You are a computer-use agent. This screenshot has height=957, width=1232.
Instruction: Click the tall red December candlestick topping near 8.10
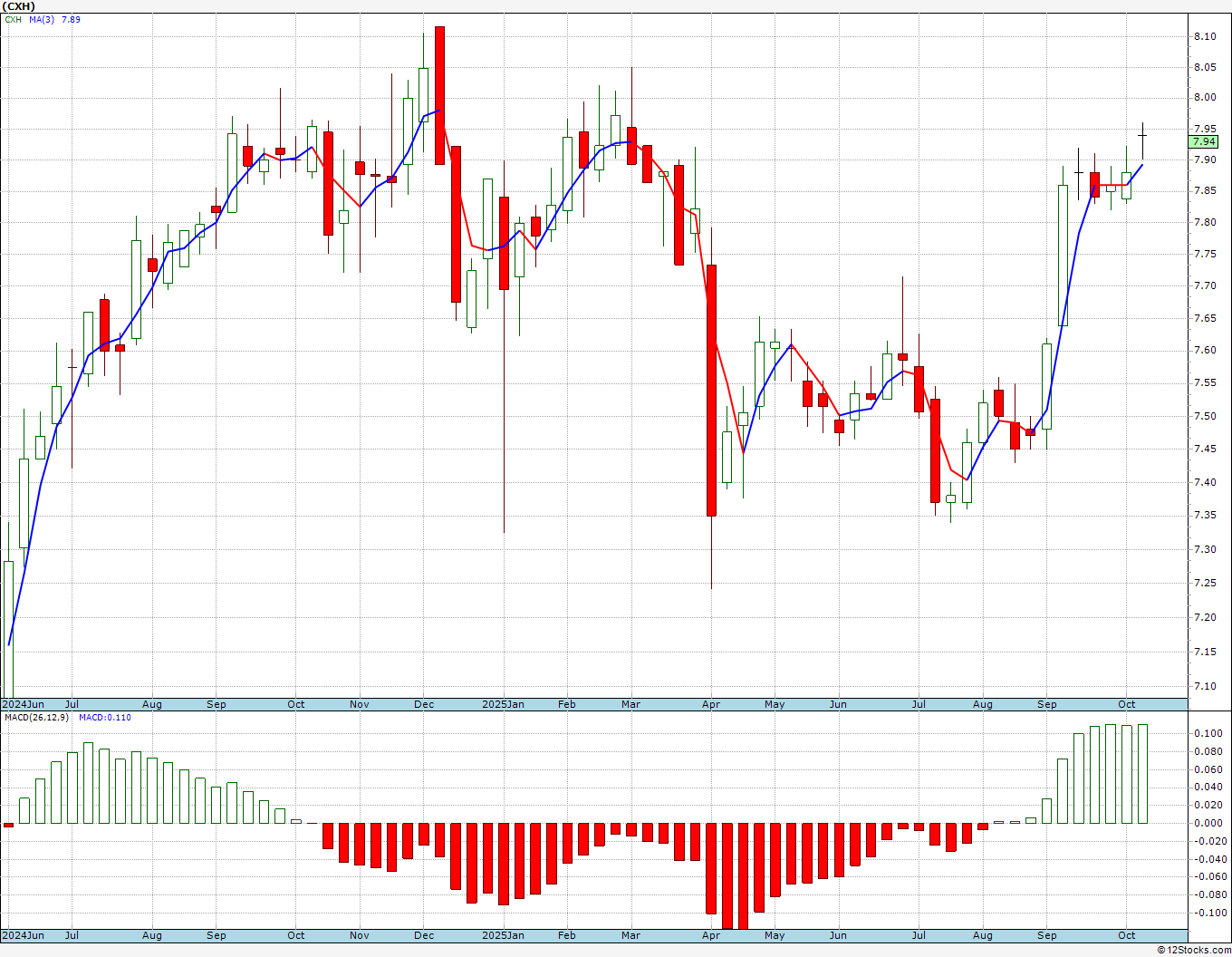coord(440,95)
